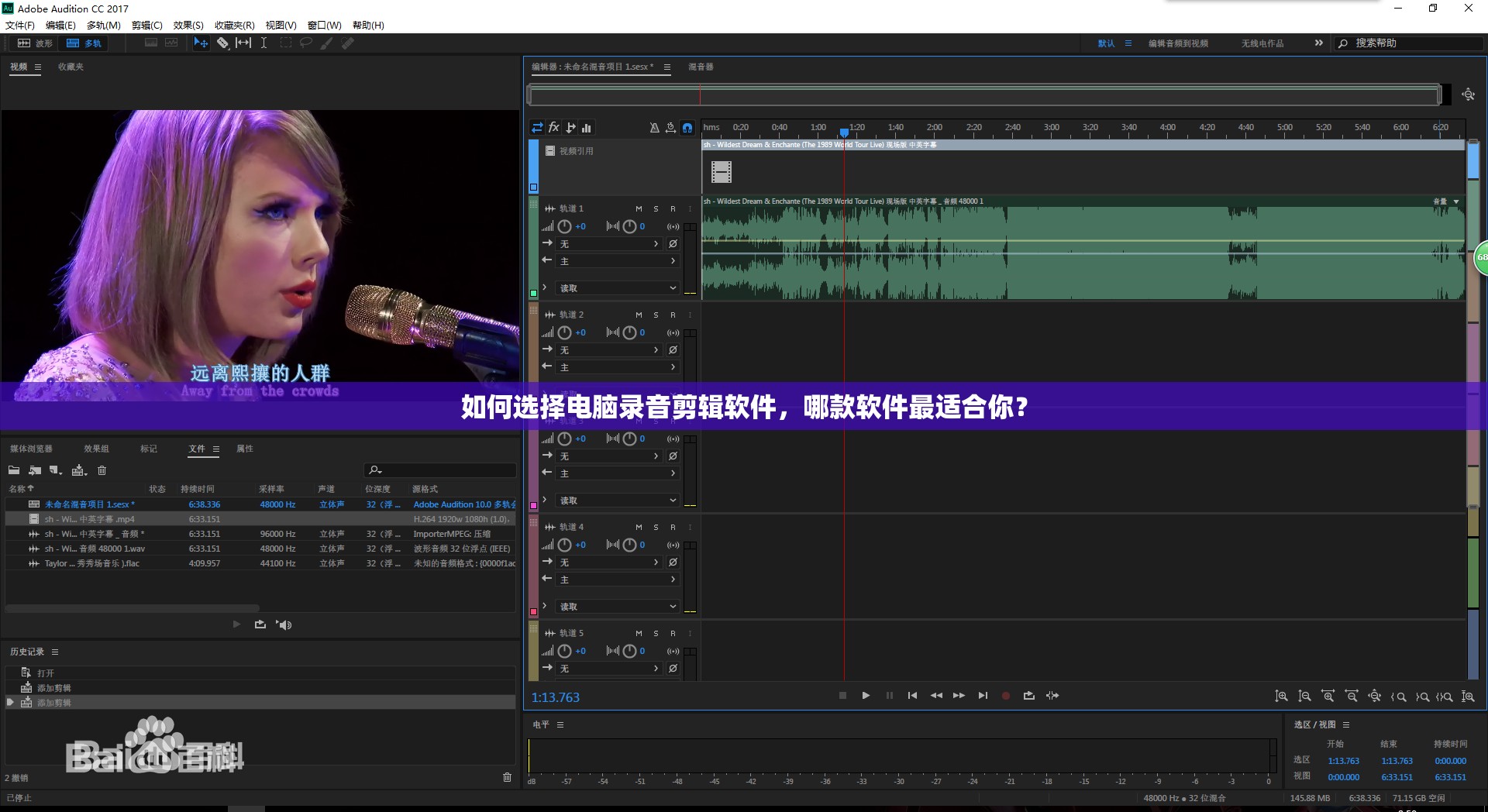Solo Track 1 with S button
This screenshot has height=812, width=1488.
pos(656,209)
